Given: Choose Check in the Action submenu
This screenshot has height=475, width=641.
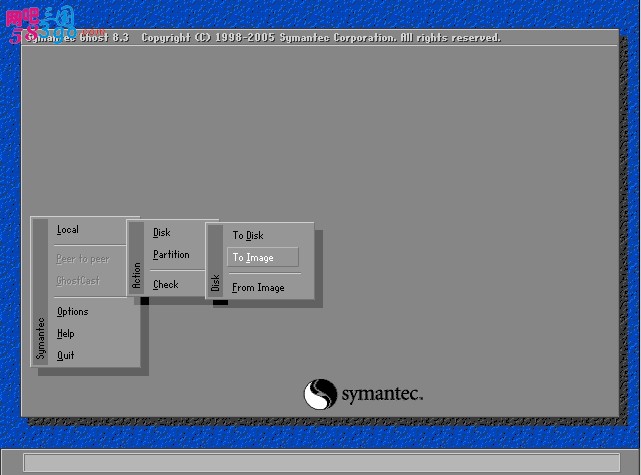Looking at the screenshot, I should [166, 285].
